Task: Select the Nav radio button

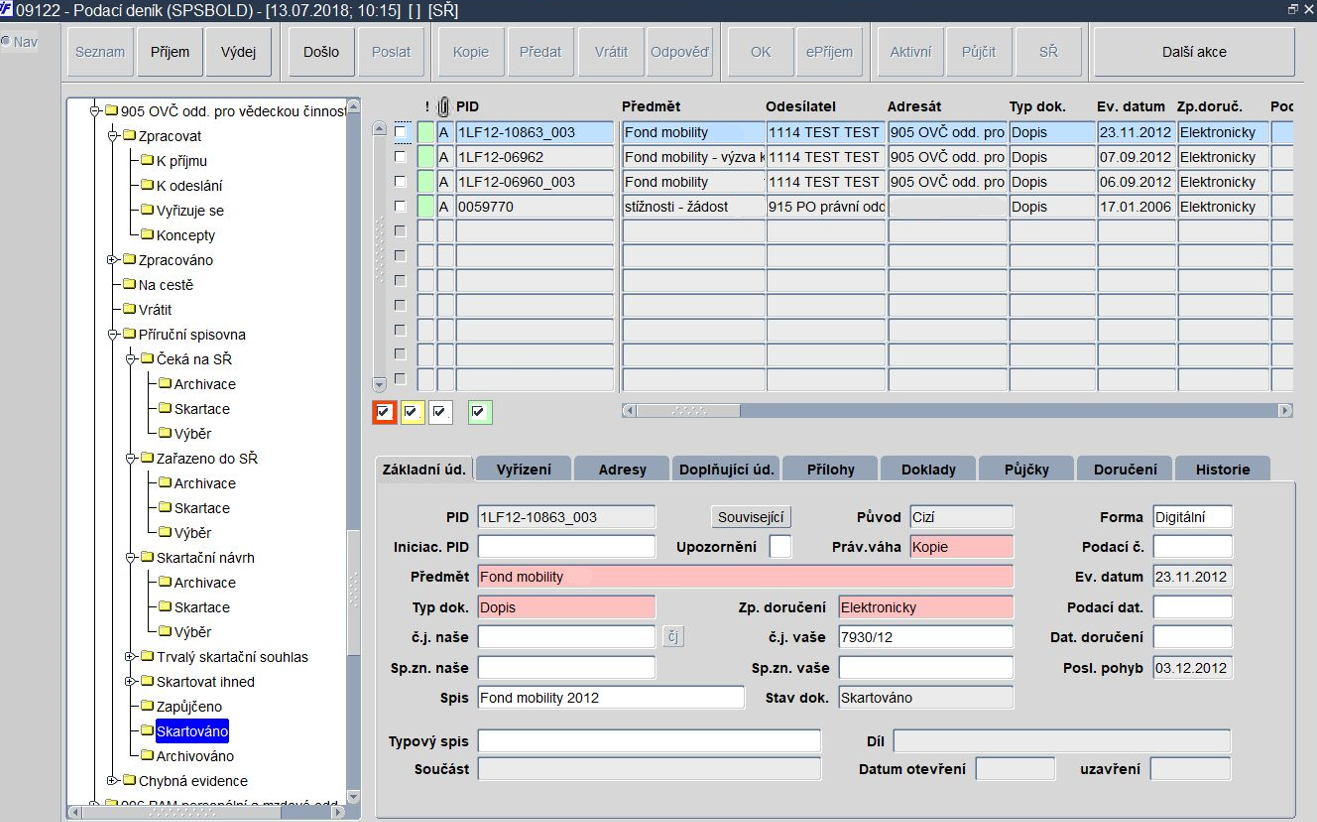Action: pos(6,42)
